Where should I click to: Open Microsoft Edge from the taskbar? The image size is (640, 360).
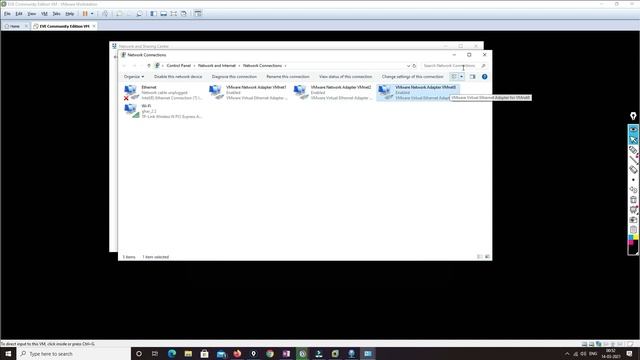[172, 354]
